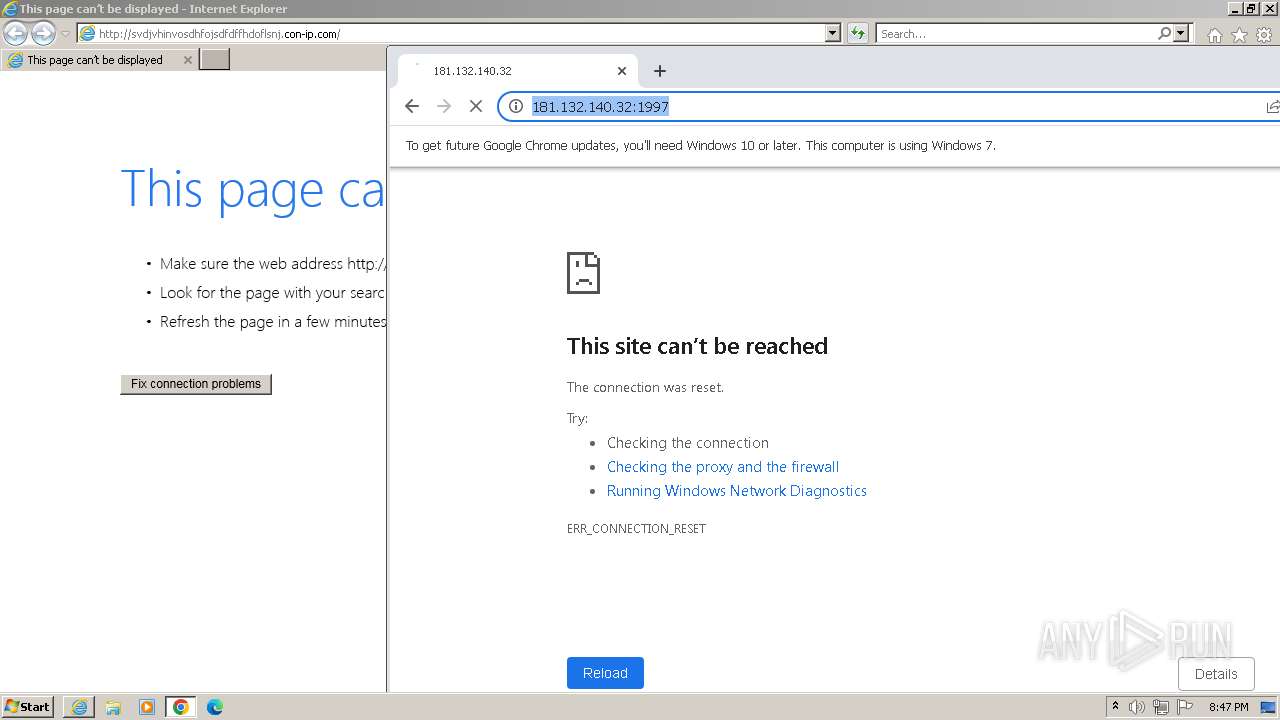Run Windows Network Diagnostics link

[x=737, y=491]
